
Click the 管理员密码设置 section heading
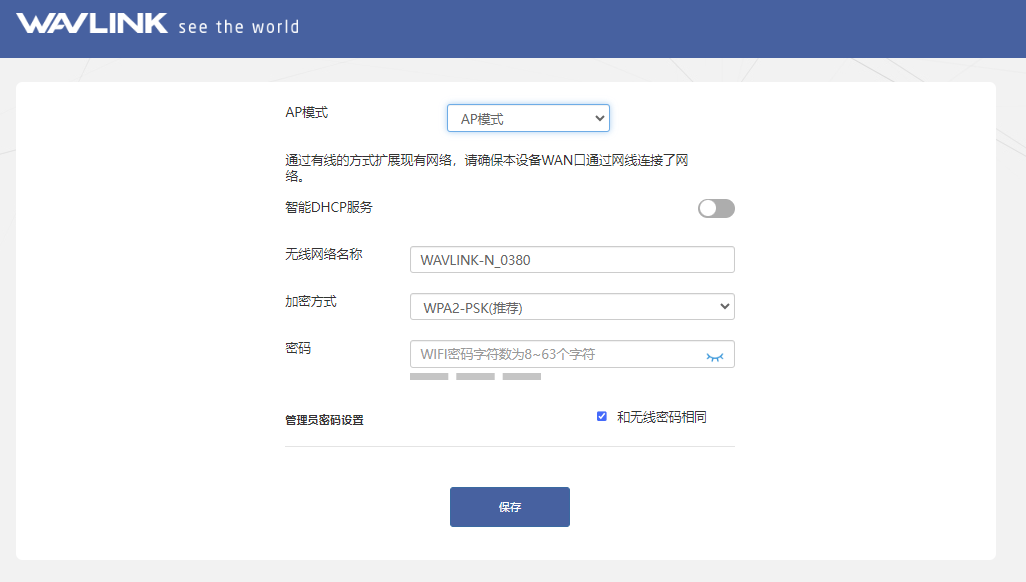pos(324,420)
